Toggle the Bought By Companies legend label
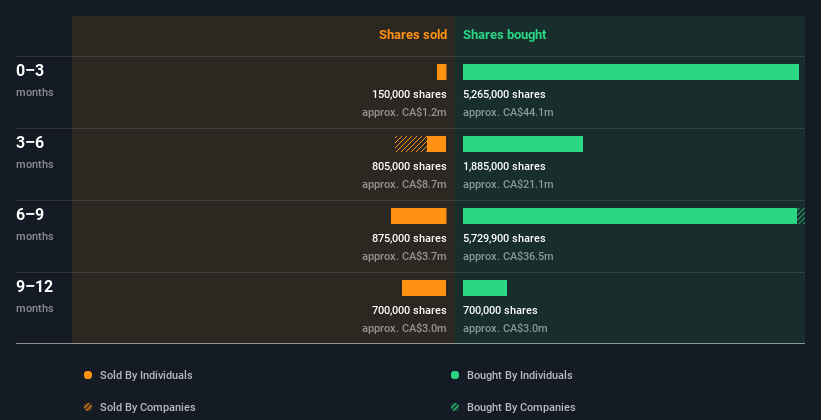The width and height of the screenshot is (821, 420). 521,407
